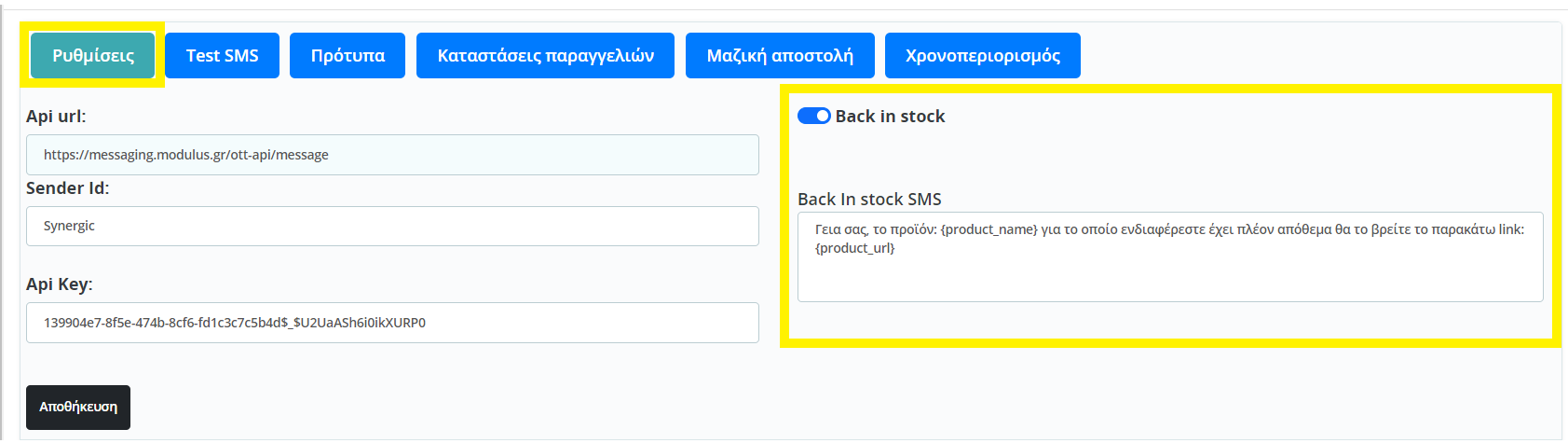
Task: Click inside the Back In stock SMS textarea
Action: point(1170,275)
